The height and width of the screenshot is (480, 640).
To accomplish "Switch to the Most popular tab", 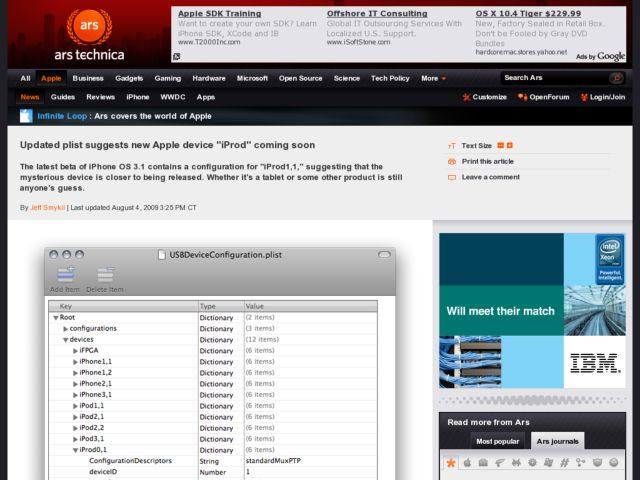I will (x=497, y=441).
